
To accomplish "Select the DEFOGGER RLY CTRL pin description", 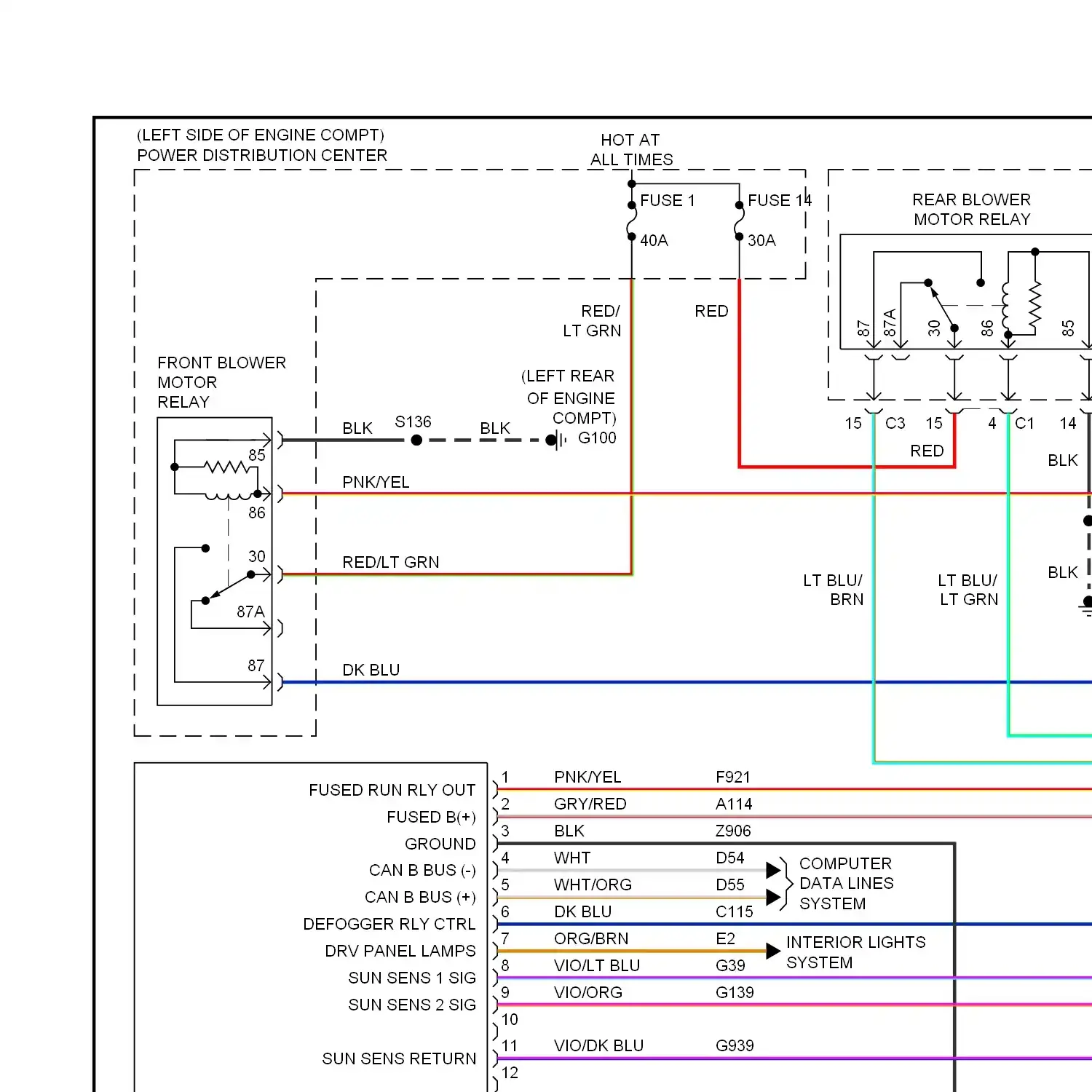I will coord(389,924).
